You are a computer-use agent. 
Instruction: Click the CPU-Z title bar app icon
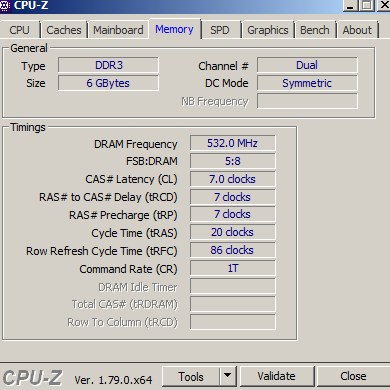click(x=5, y=5)
